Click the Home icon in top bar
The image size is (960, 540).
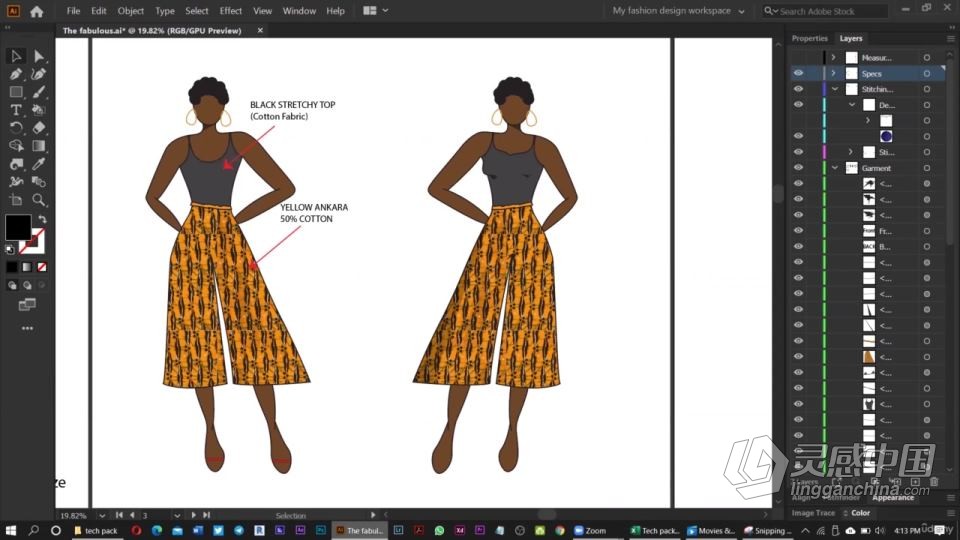click(37, 11)
